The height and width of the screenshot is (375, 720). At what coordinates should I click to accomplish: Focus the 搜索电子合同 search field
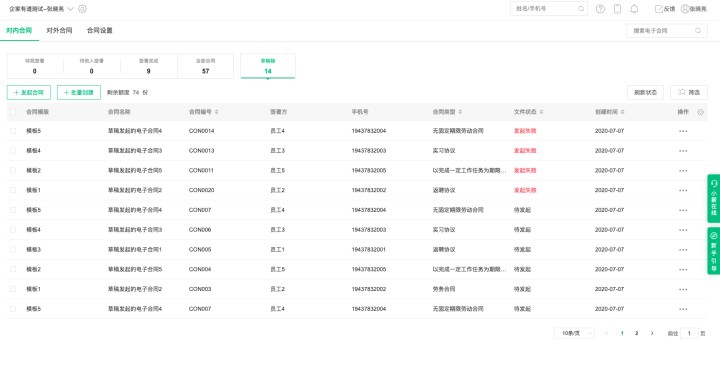(667, 31)
